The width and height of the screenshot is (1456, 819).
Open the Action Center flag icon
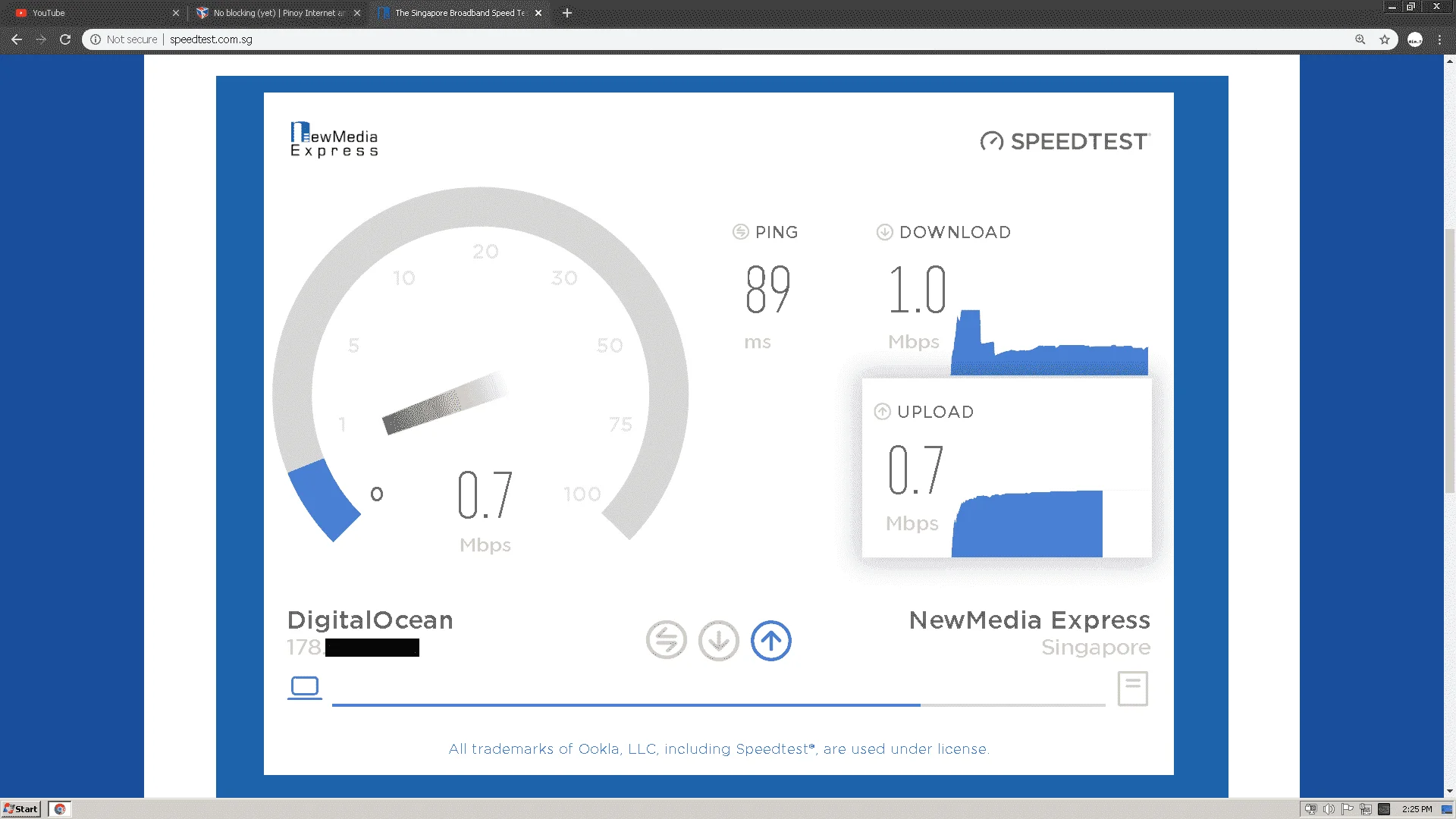coord(1348,809)
